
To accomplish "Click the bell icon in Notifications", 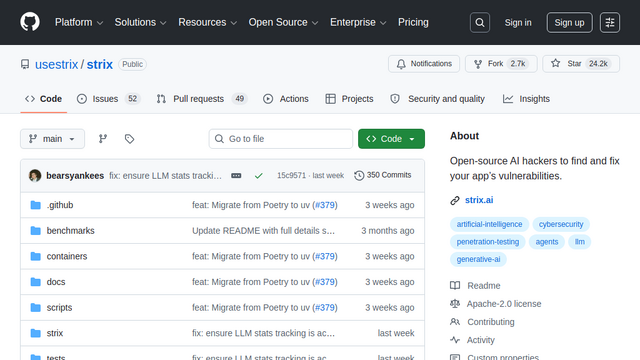I will pos(401,64).
